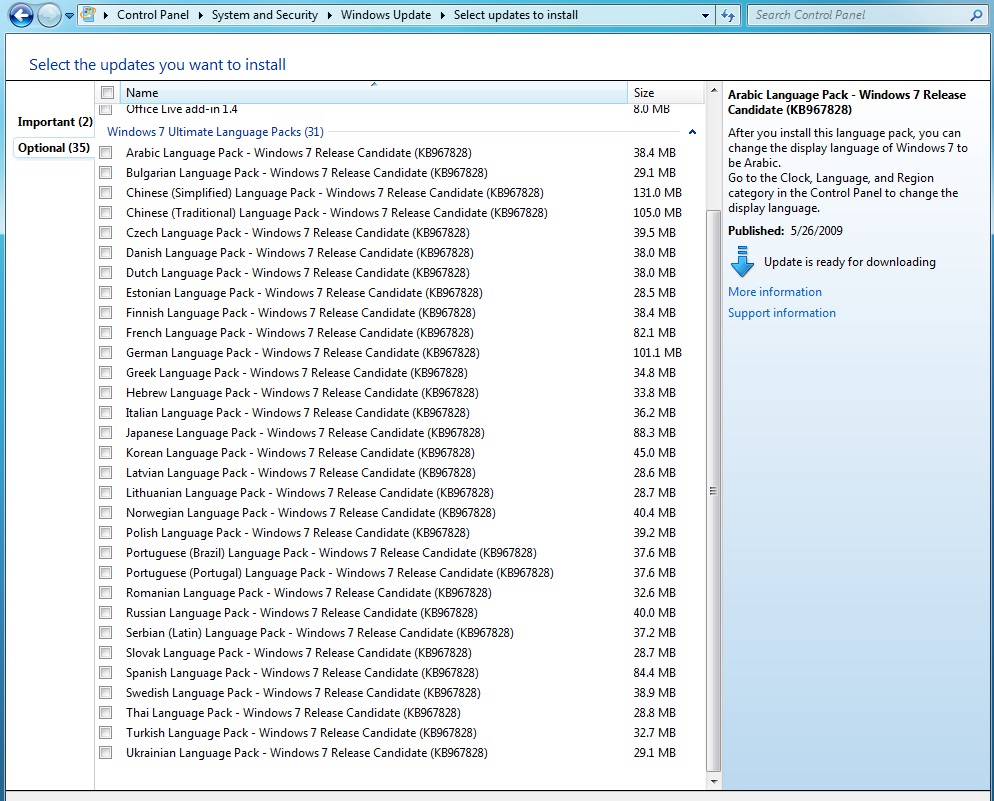Open the recent pages dropdown arrow

70,16
